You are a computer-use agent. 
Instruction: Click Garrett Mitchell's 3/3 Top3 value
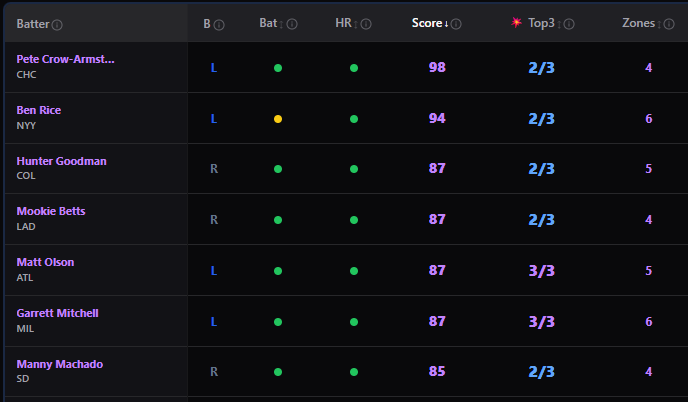(541, 322)
